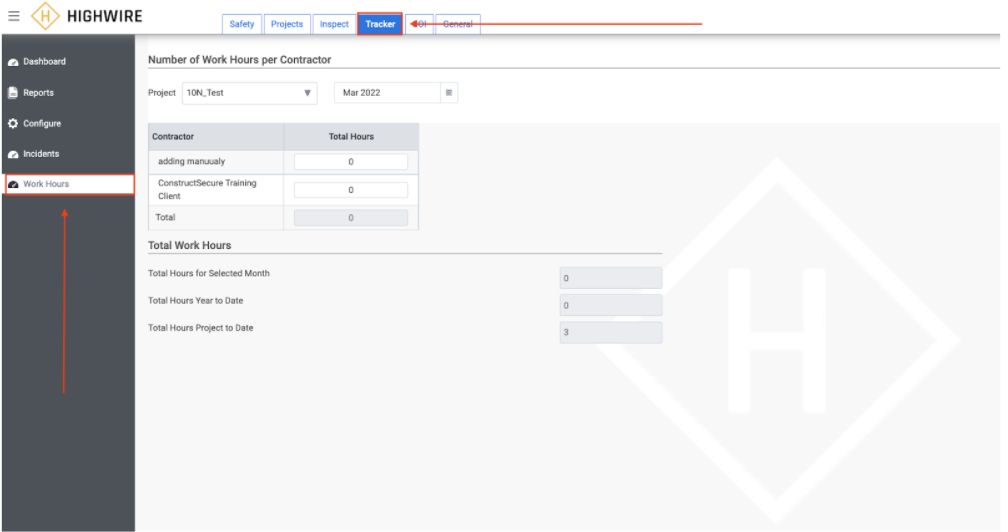The height and width of the screenshot is (532, 1008).
Task: Click the 'Total Hours Project to Date' label
Action: click(x=201, y=328)
